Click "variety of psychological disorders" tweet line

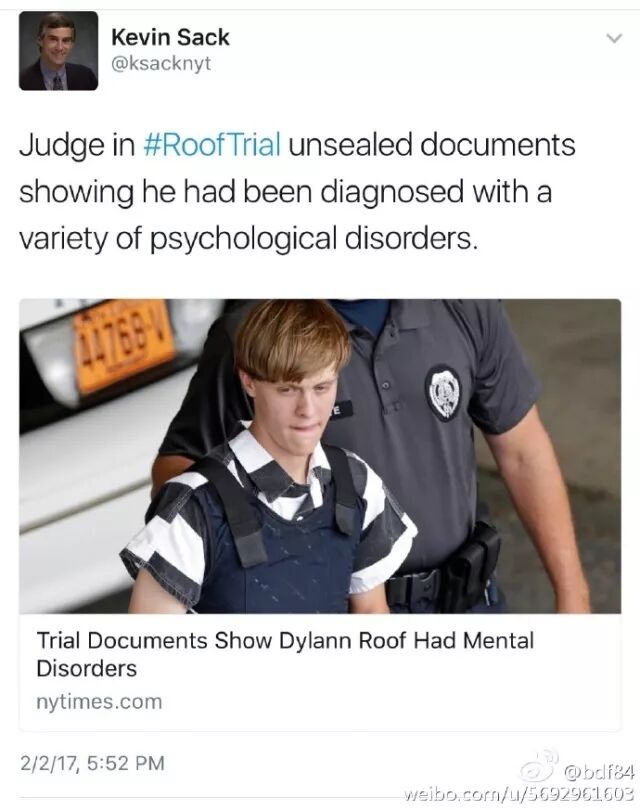tap(248, 239)
